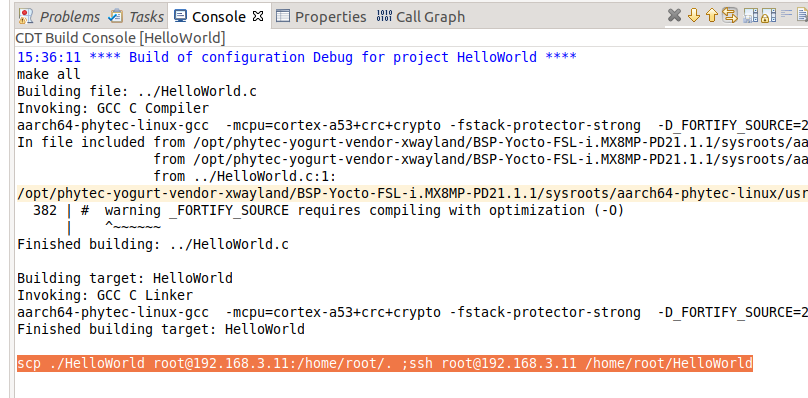Screen dimensions: 808x398
Task: Click the blue Build of configuration Debug line
Action: 297,57
